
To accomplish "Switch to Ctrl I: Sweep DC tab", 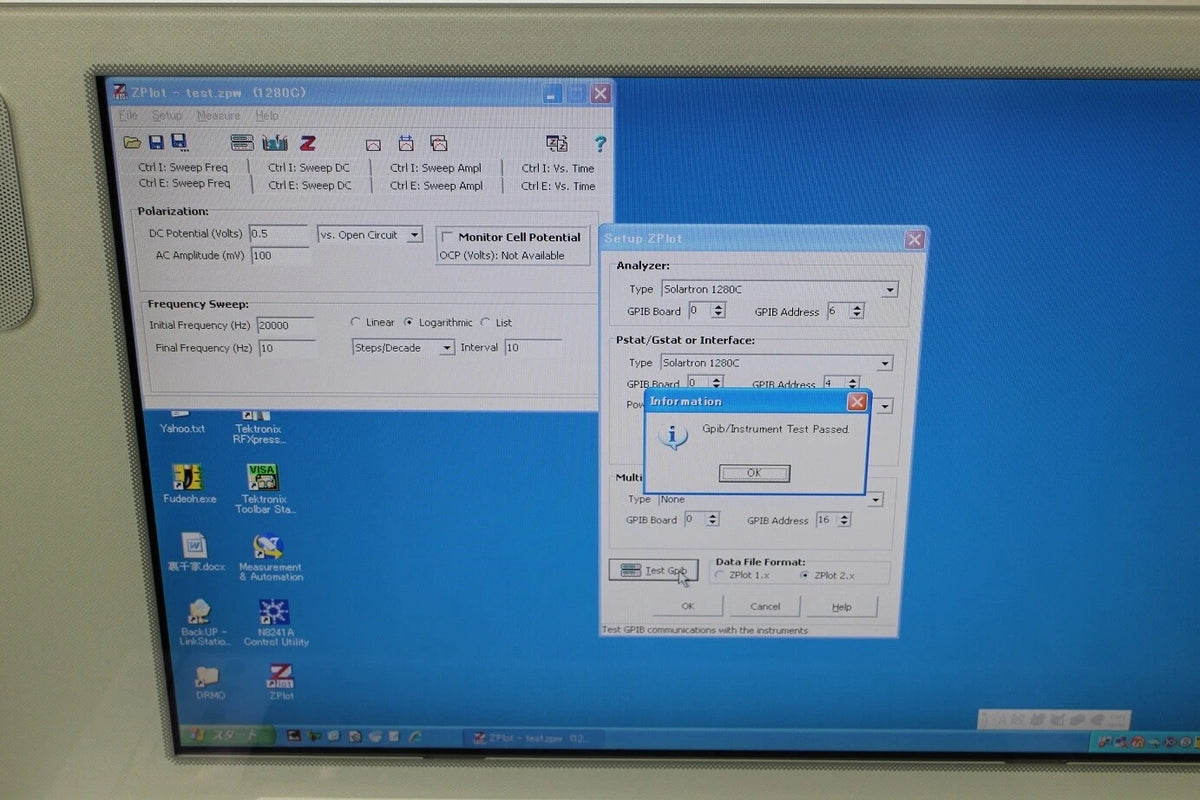I will click(x=309, y=168).
